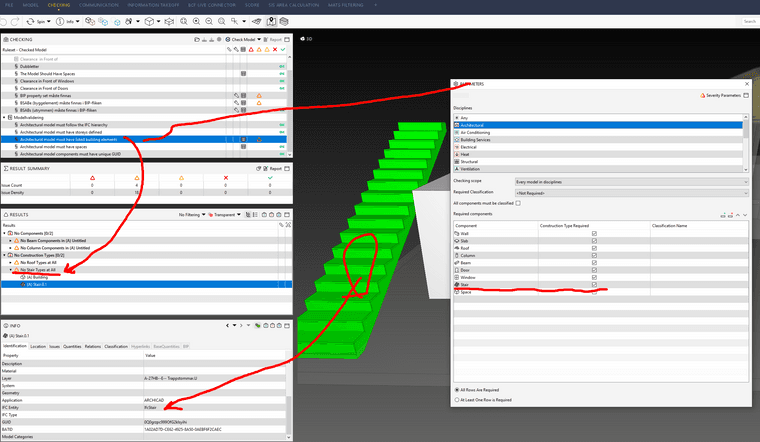Viewport: 760px width, 442px height.
Task: Open the FILE menu
Action: click(x=9, y=5)
